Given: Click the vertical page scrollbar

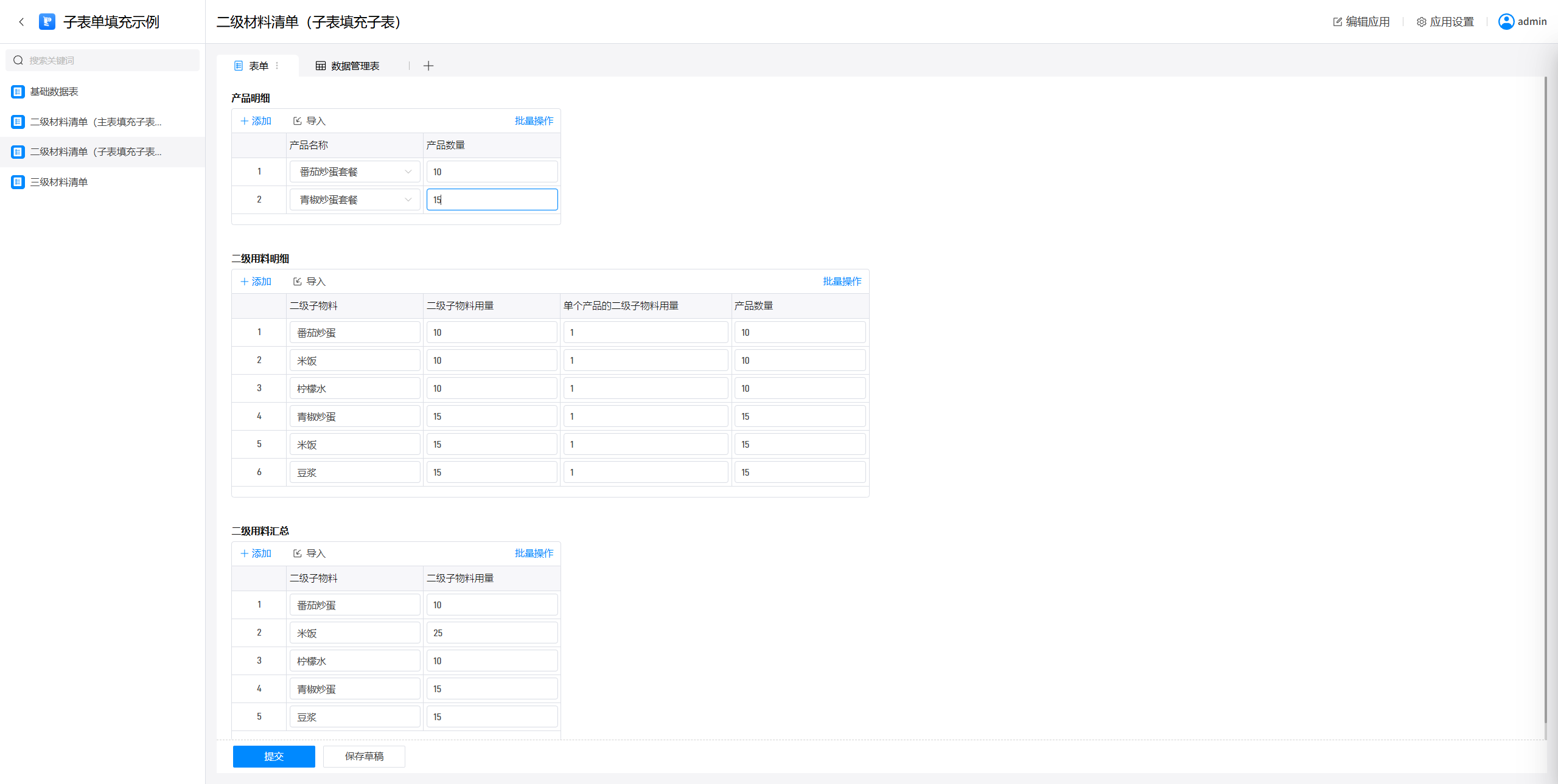Looking at the screenshot, I should coord(1545,395).
